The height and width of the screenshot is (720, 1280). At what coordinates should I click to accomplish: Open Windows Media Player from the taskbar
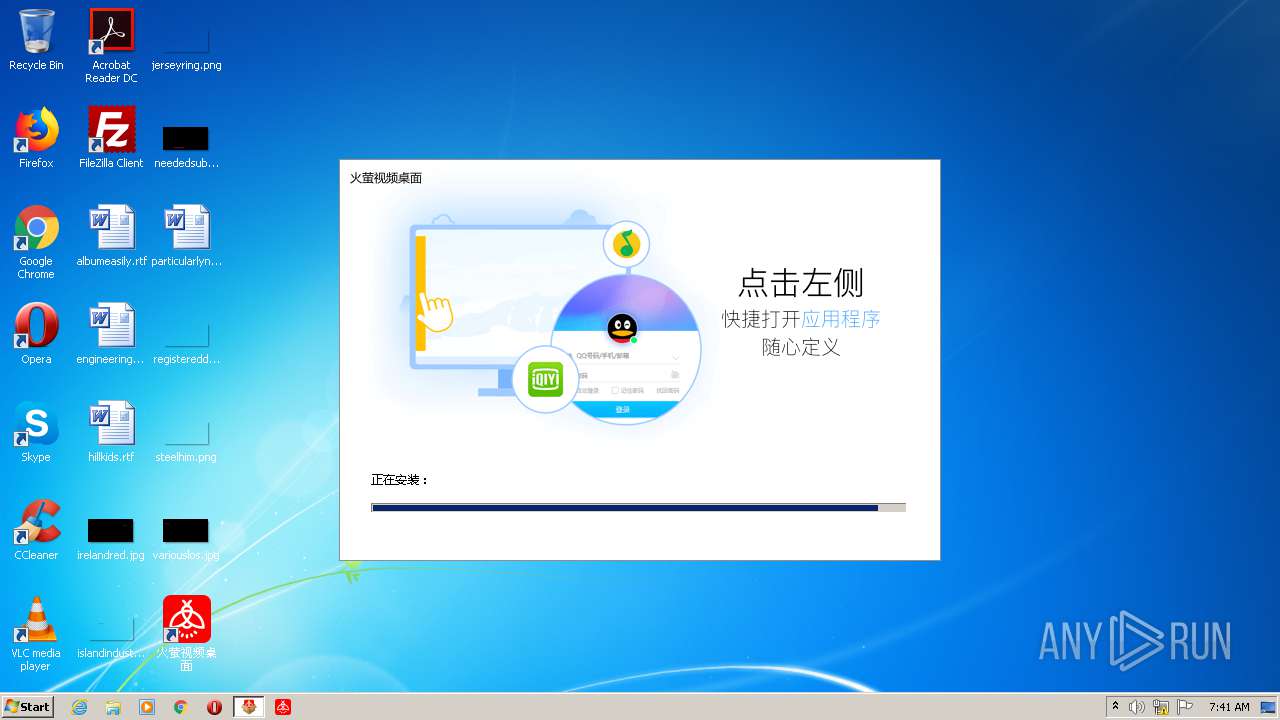tap(147, 707)
